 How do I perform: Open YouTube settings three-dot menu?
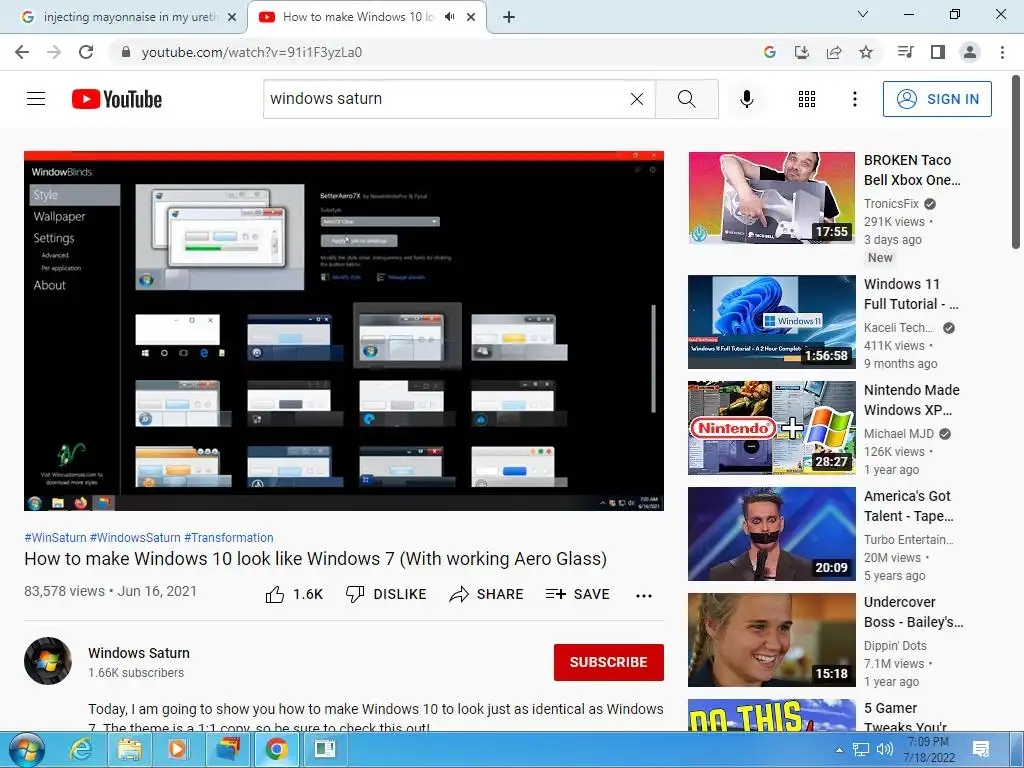coord(854,99)
